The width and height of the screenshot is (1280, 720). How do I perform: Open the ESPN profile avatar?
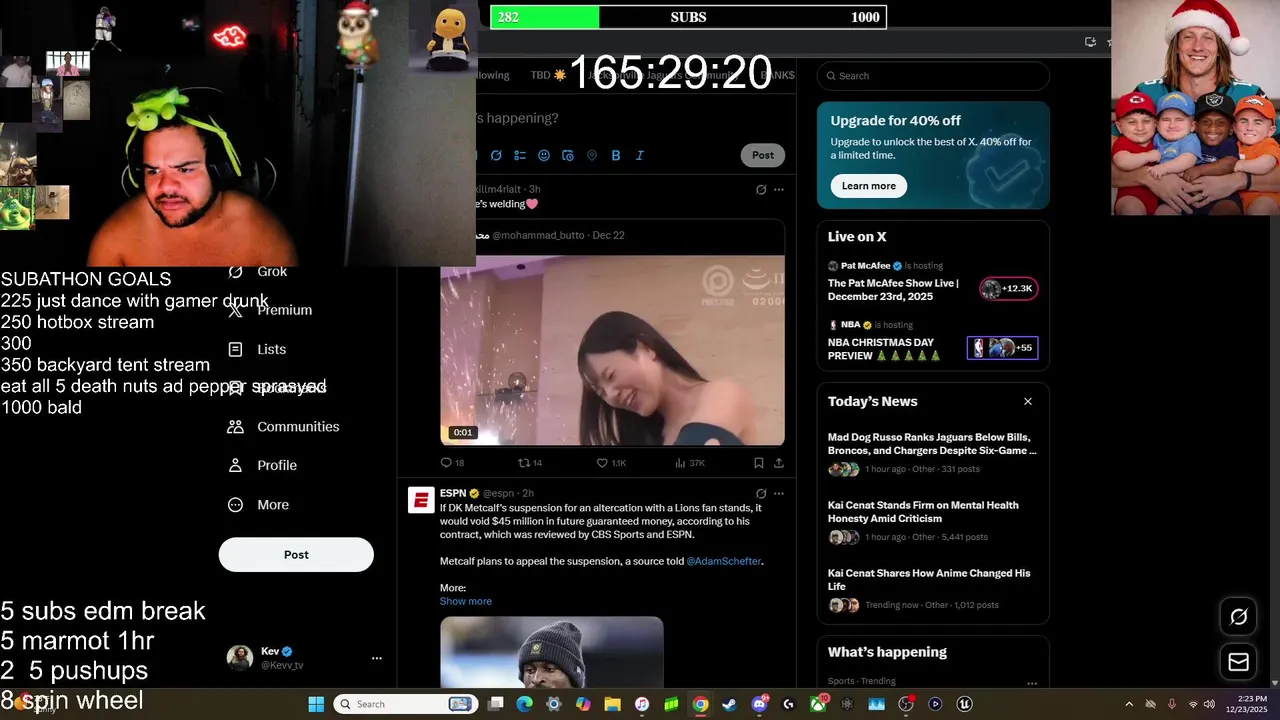click(421, 500)
